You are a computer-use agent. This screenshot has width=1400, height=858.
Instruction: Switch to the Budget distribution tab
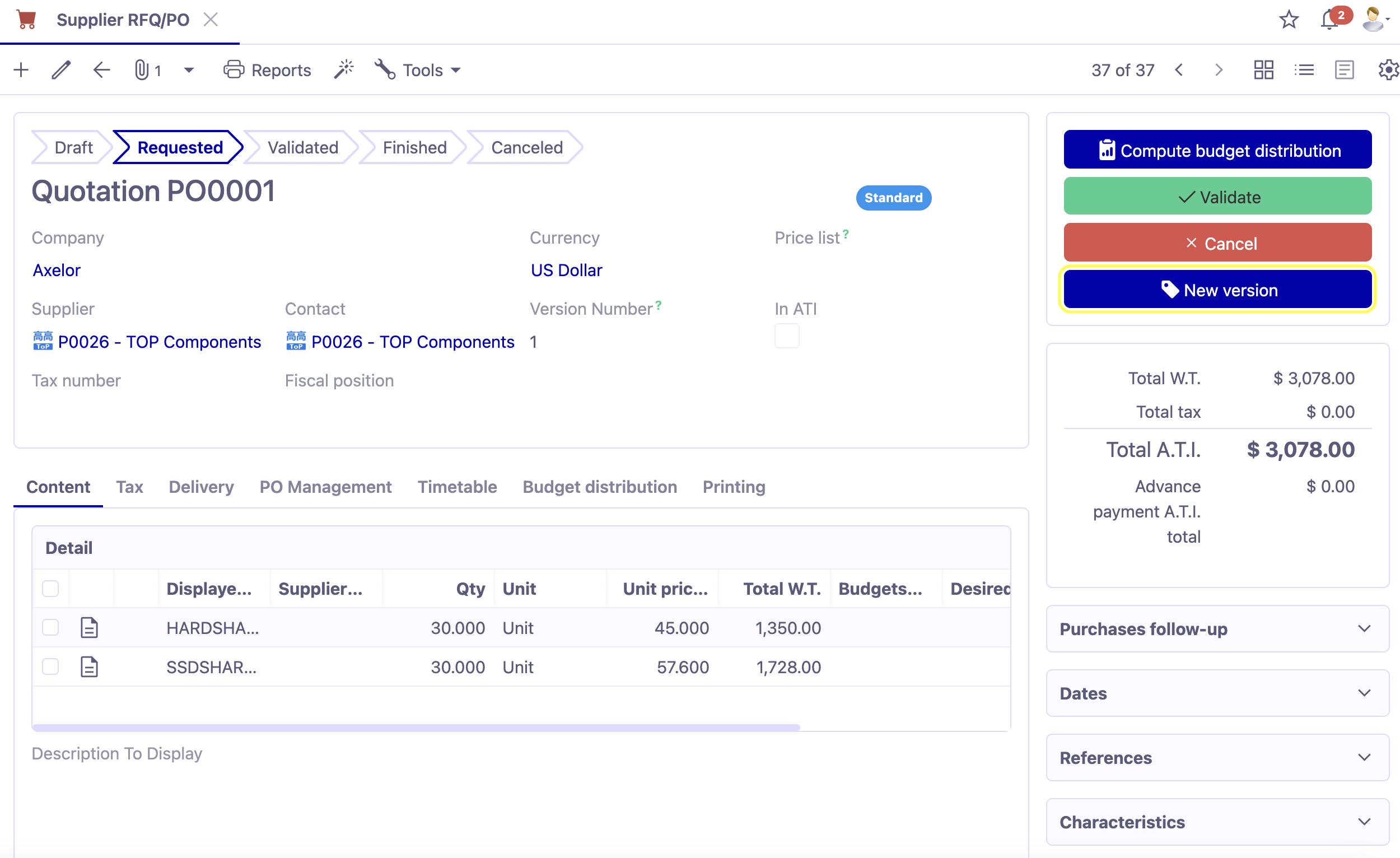599,487
